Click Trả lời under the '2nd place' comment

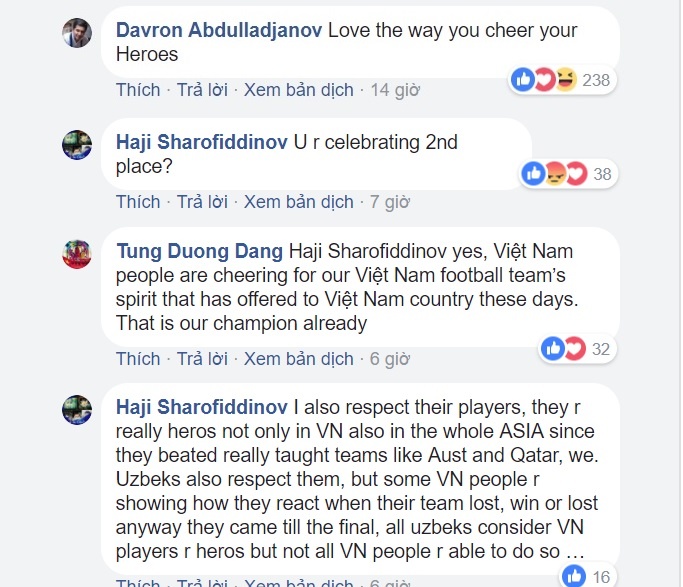coord(203,202)
